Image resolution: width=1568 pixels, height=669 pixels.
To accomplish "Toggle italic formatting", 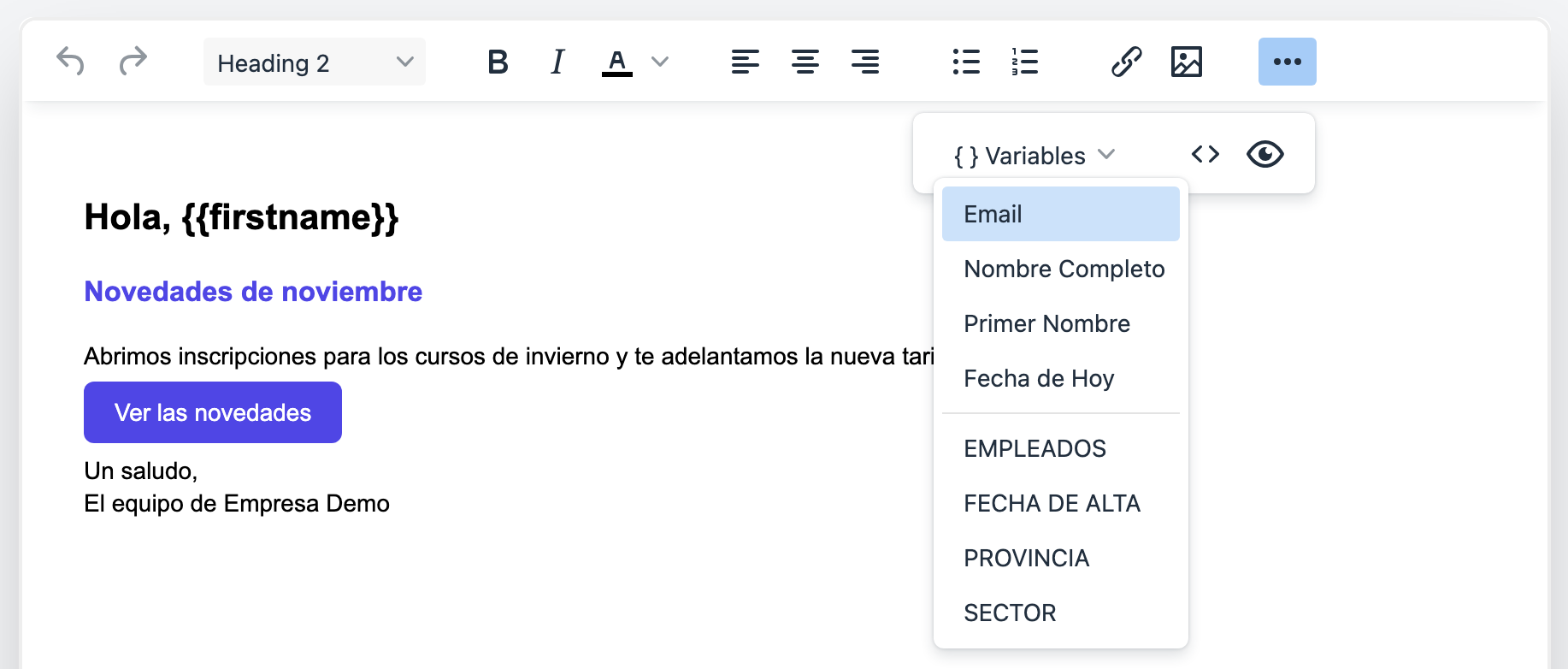I will [557, 62].
